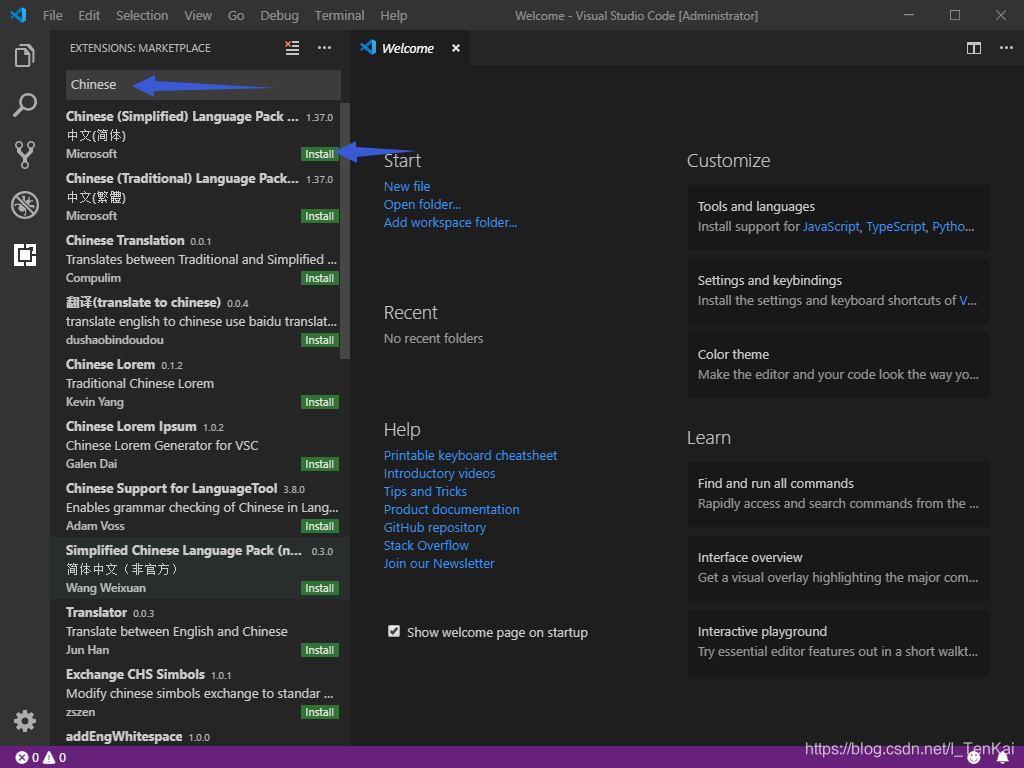
Task: Open Tips and Tricks link
Action: [x=425, y=491]
